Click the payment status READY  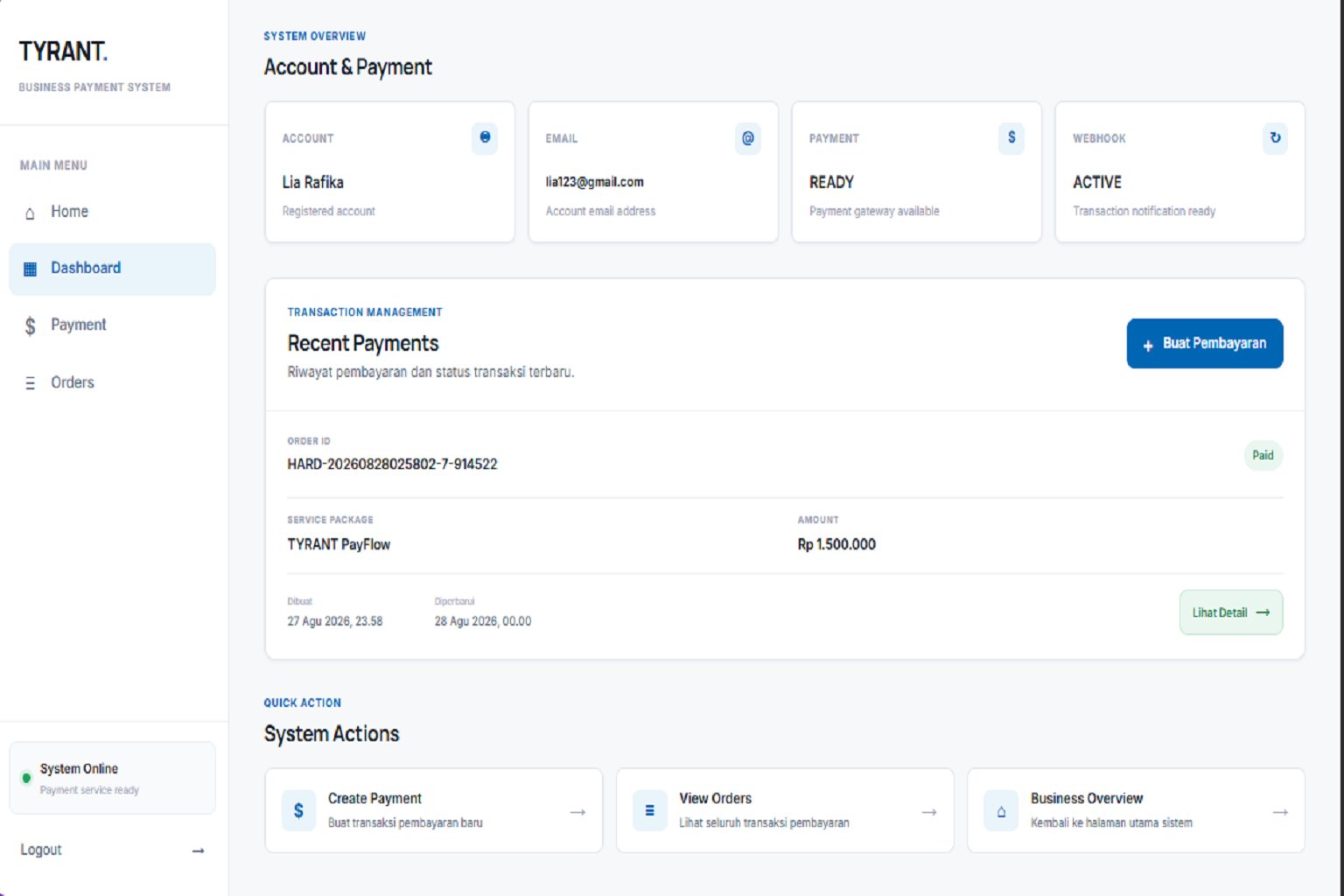click(x=831, y=182)
